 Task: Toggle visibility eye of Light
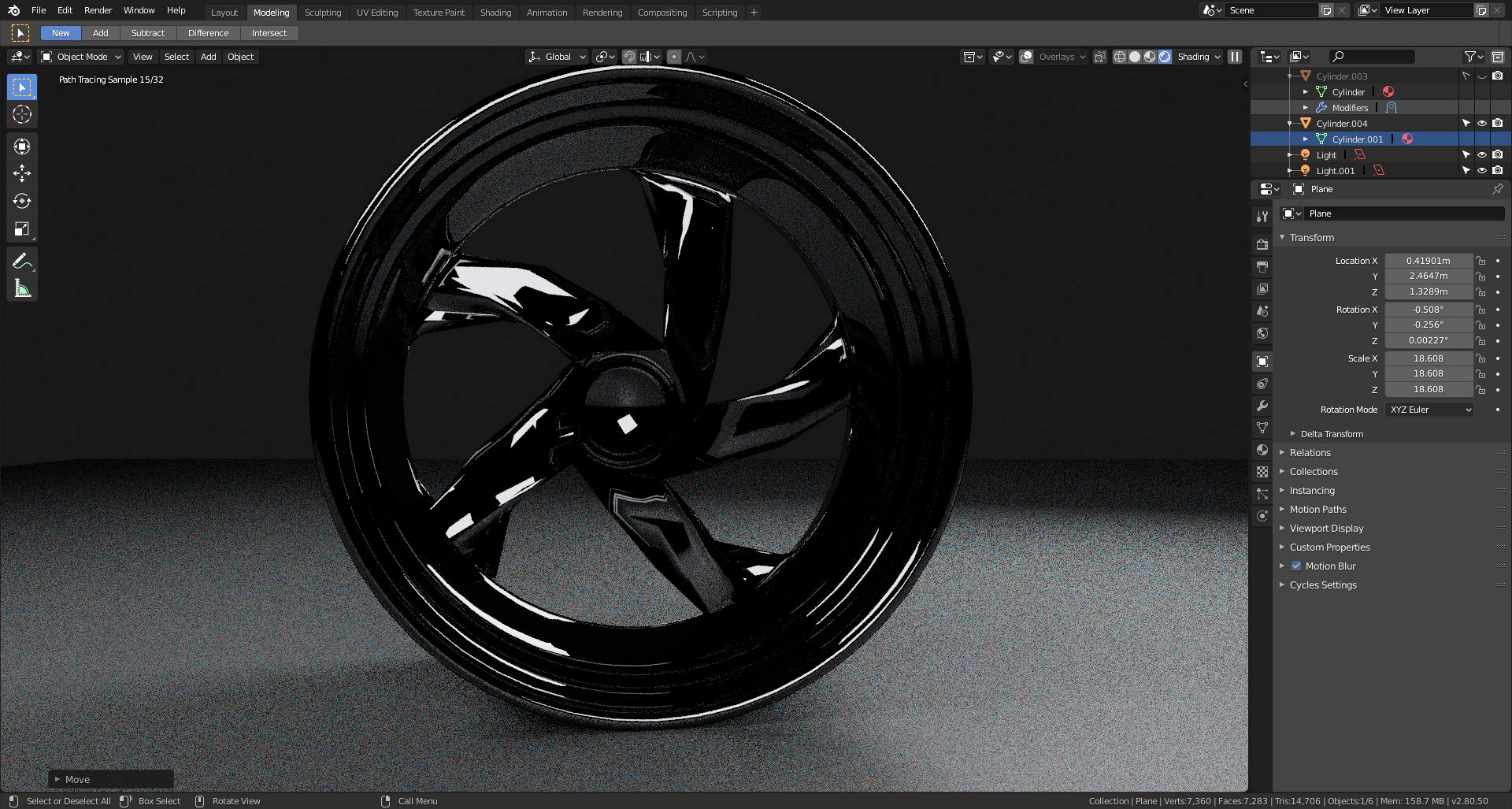pos(1481,155)
